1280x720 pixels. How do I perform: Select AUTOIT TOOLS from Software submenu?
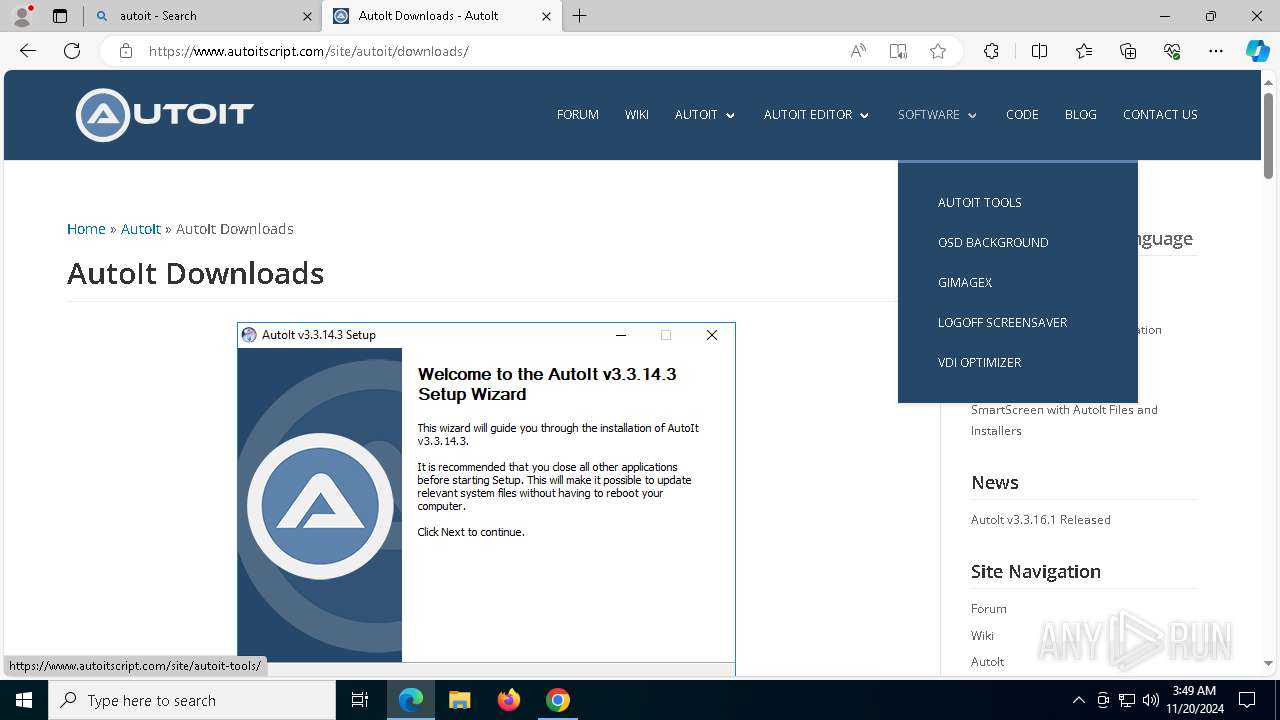pyautogui.click(x=980, y=202)
